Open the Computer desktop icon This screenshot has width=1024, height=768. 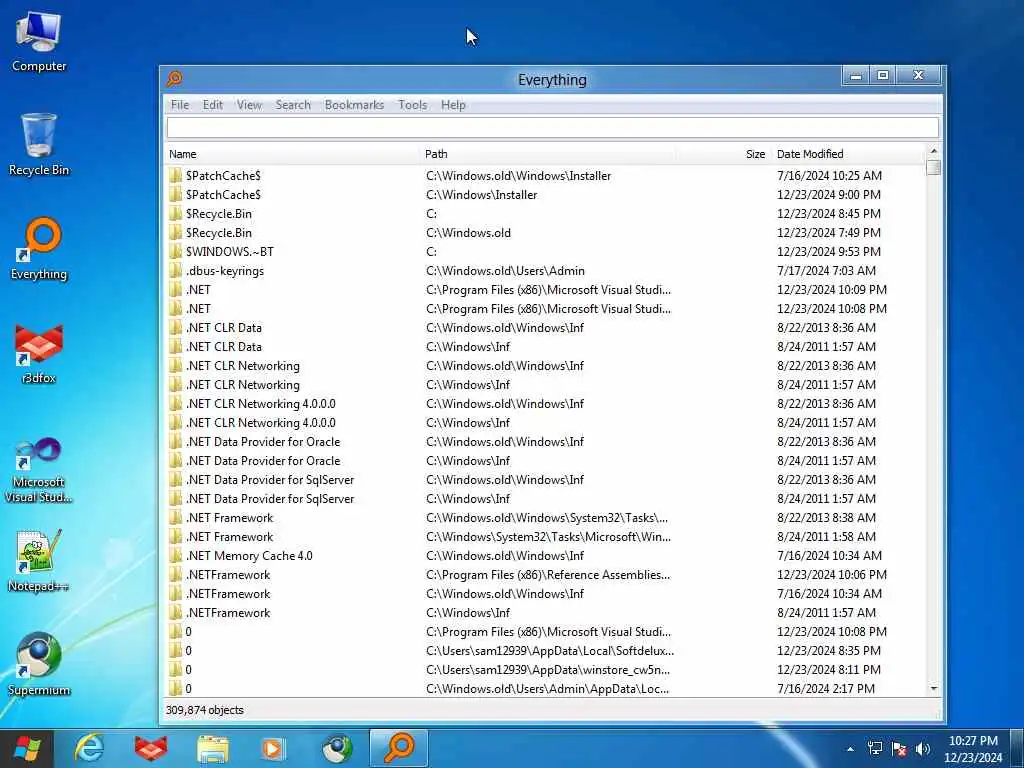coord(39,41)
